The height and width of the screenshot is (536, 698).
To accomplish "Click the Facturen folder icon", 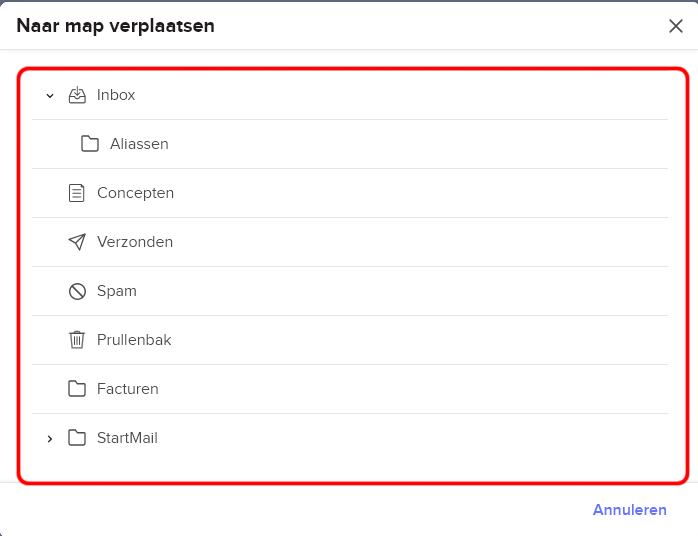I will tap(77, 389).
